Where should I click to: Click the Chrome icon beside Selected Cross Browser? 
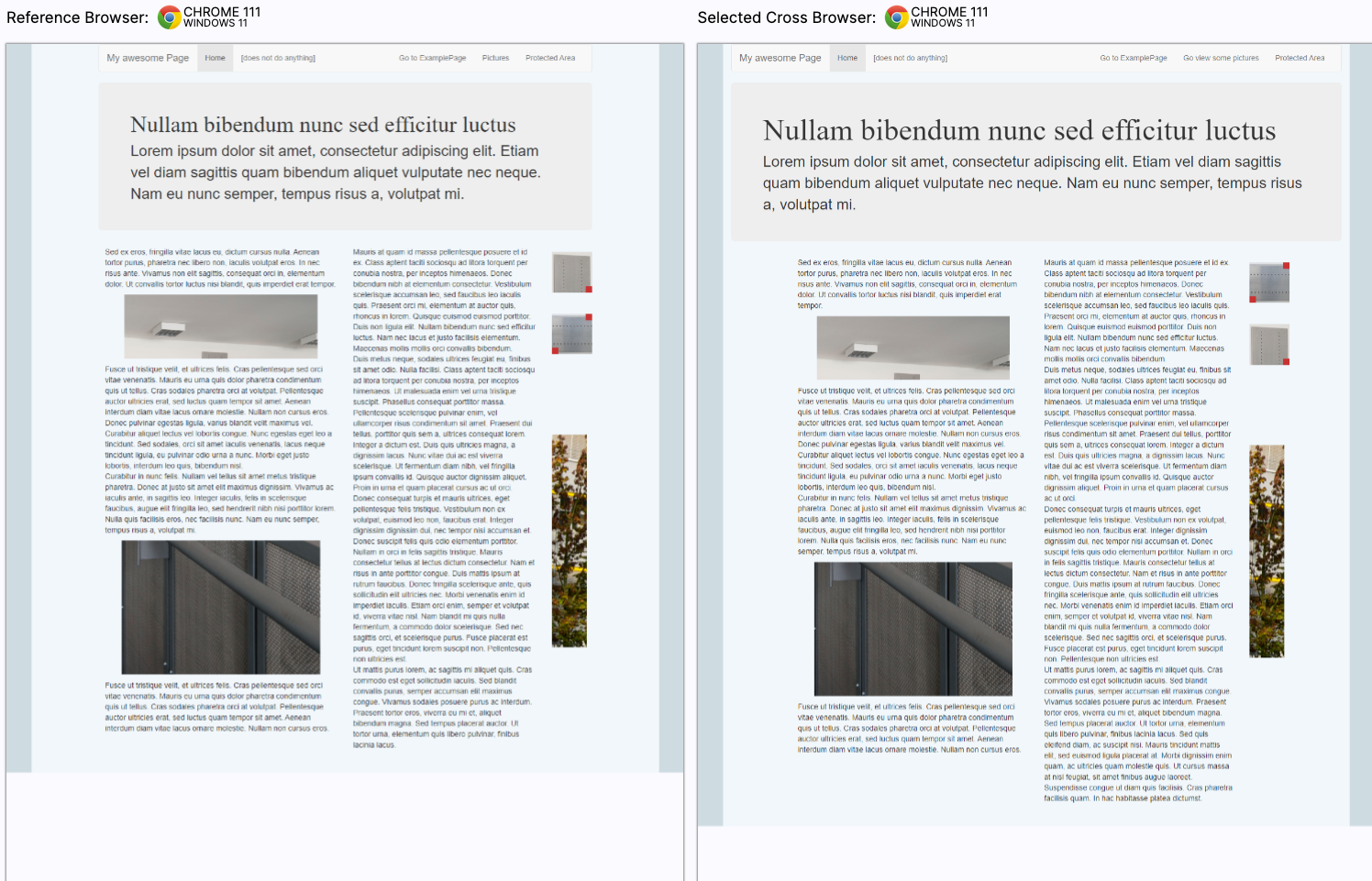click(x=897, y=17)
